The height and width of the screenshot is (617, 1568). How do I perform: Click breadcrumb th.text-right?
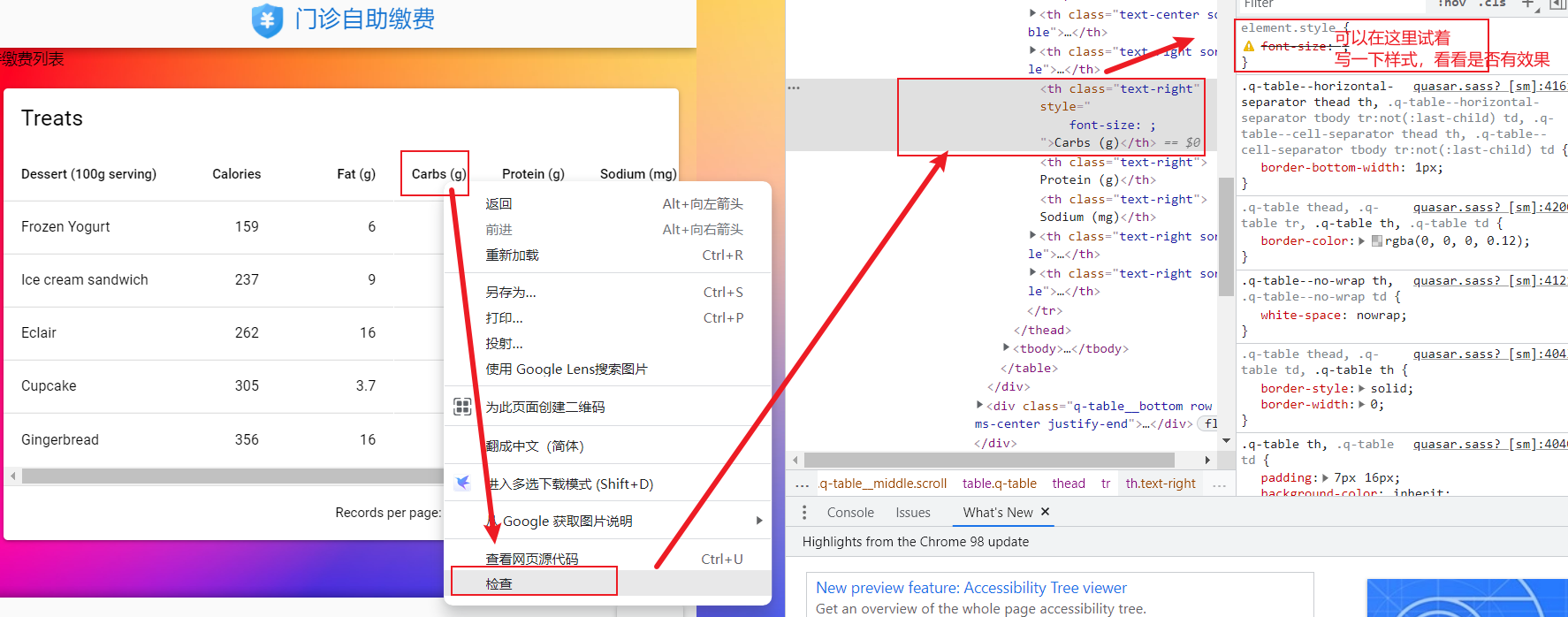click(1161, 484)
